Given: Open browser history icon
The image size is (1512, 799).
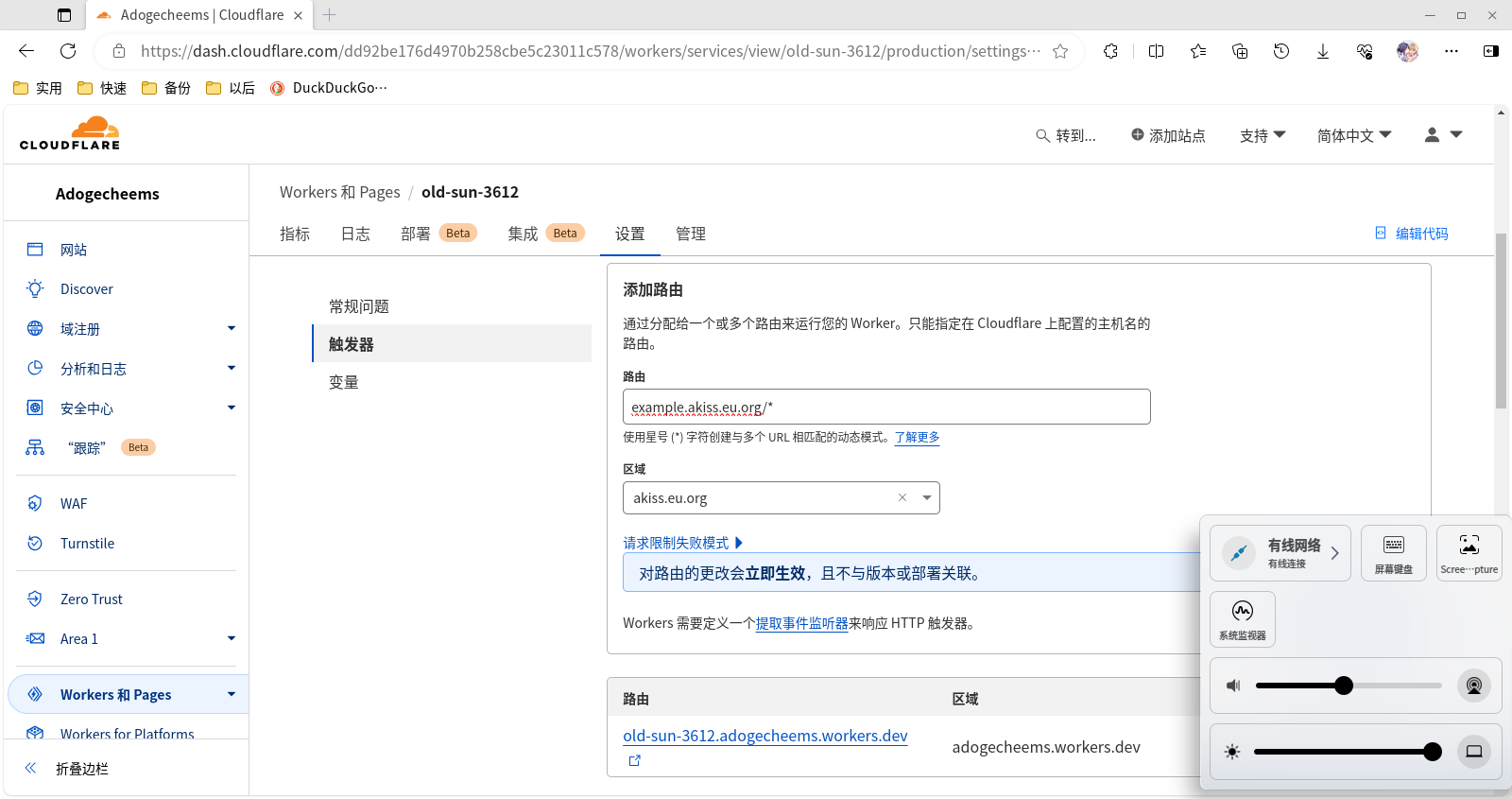Looking at the screenshot, I should pyautogui.click(x=1281, y=51).
